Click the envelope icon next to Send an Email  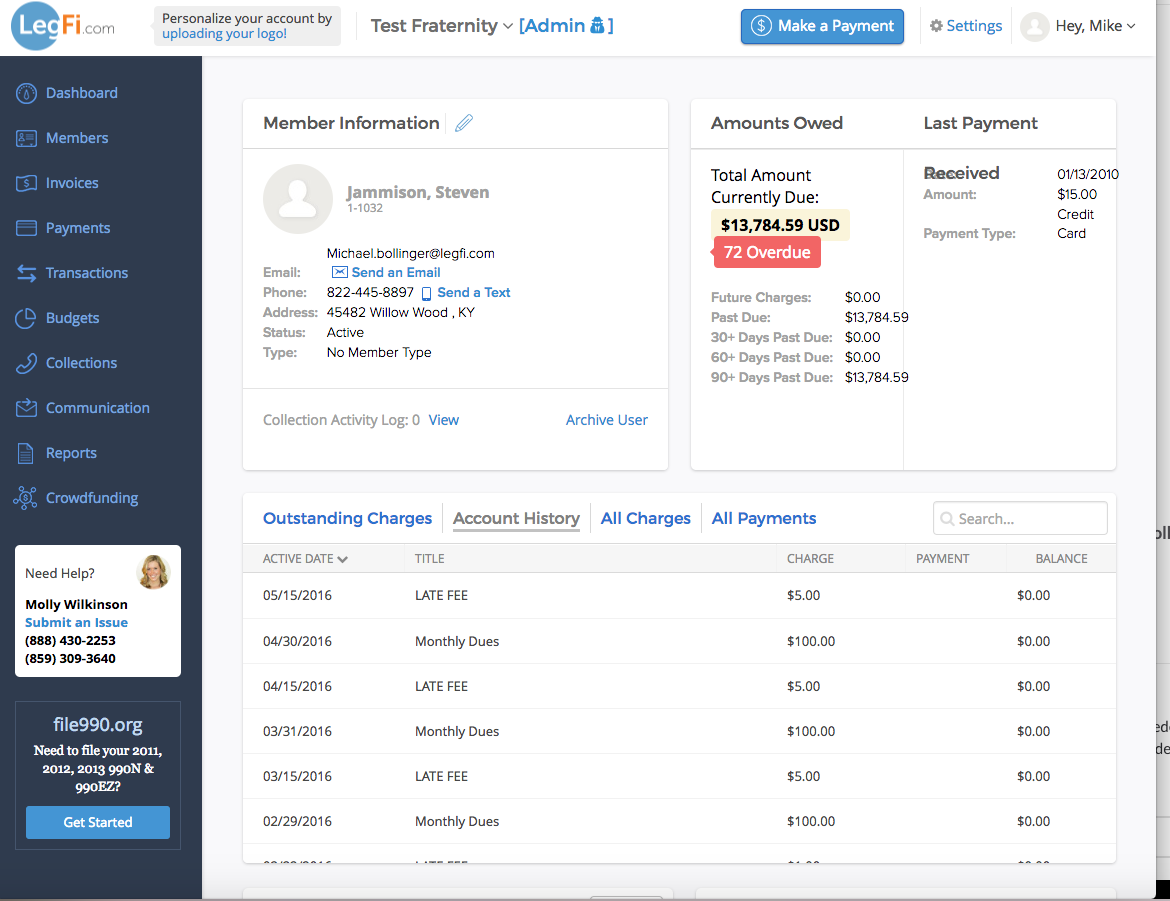[340, 272]
